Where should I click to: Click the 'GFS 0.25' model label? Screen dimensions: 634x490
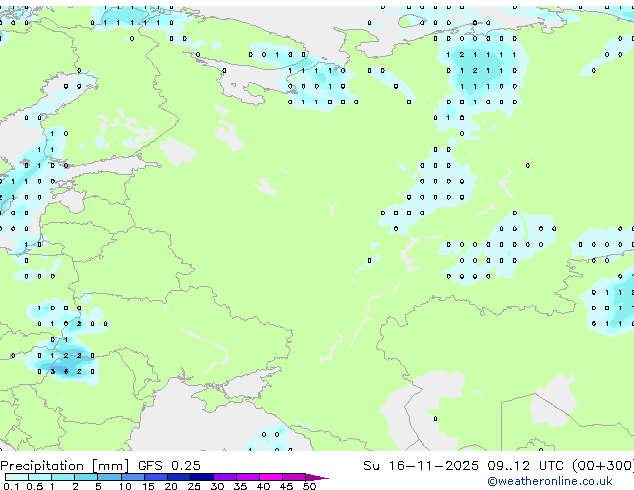tap(169, 466)
